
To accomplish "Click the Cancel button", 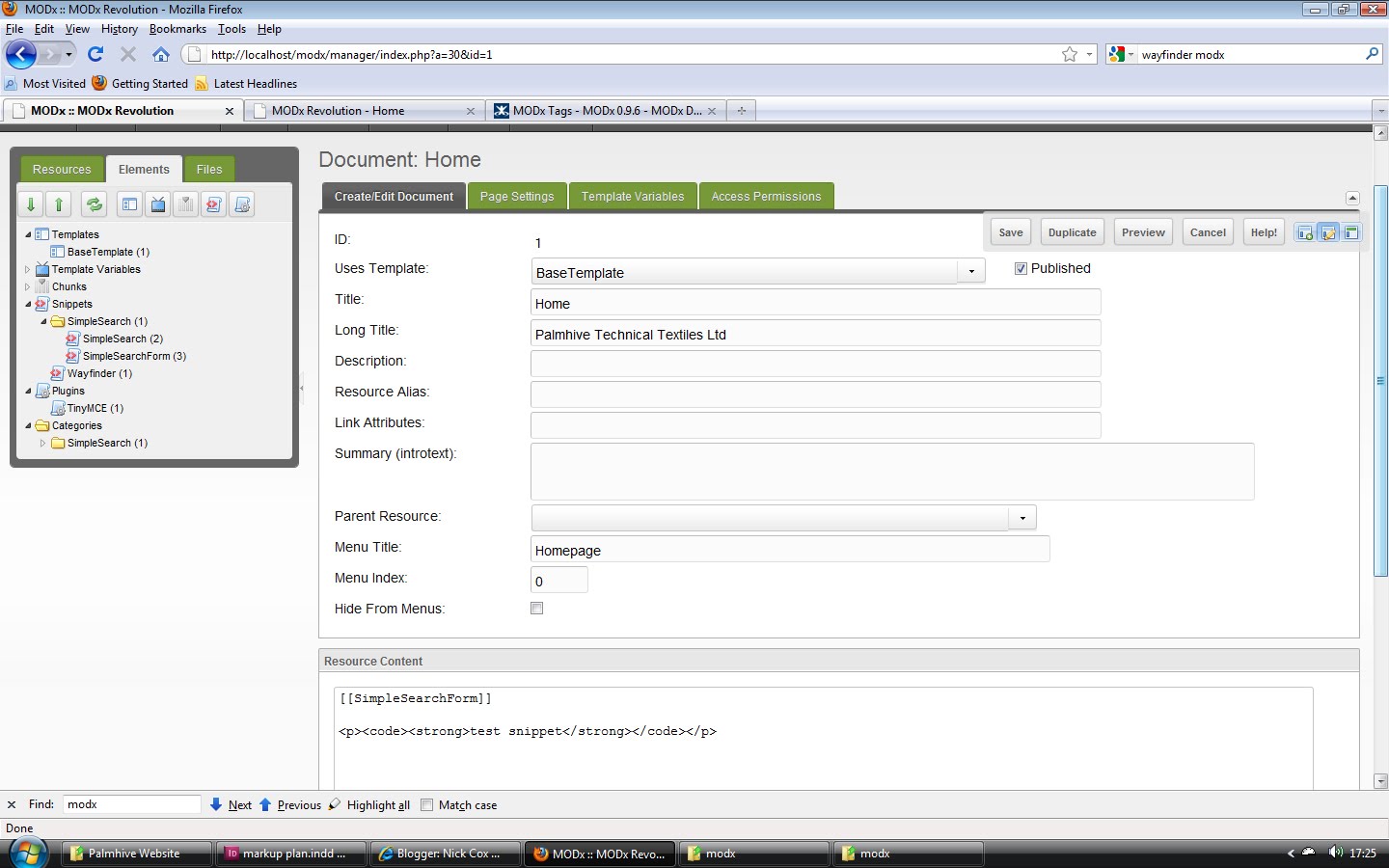I will [1208, 232].
